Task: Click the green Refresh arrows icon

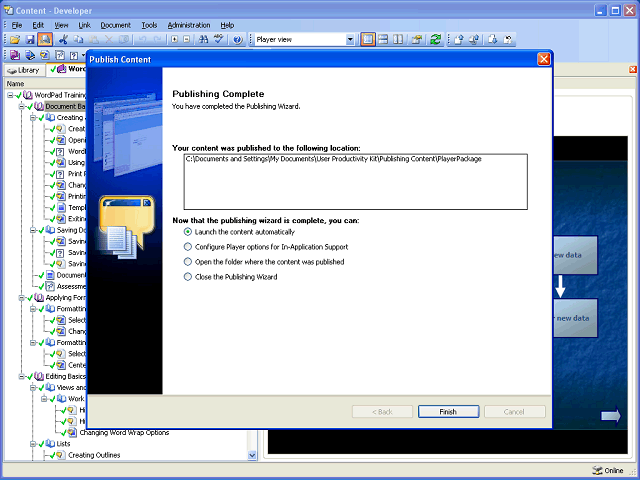Action: click(x=436, y=40)
